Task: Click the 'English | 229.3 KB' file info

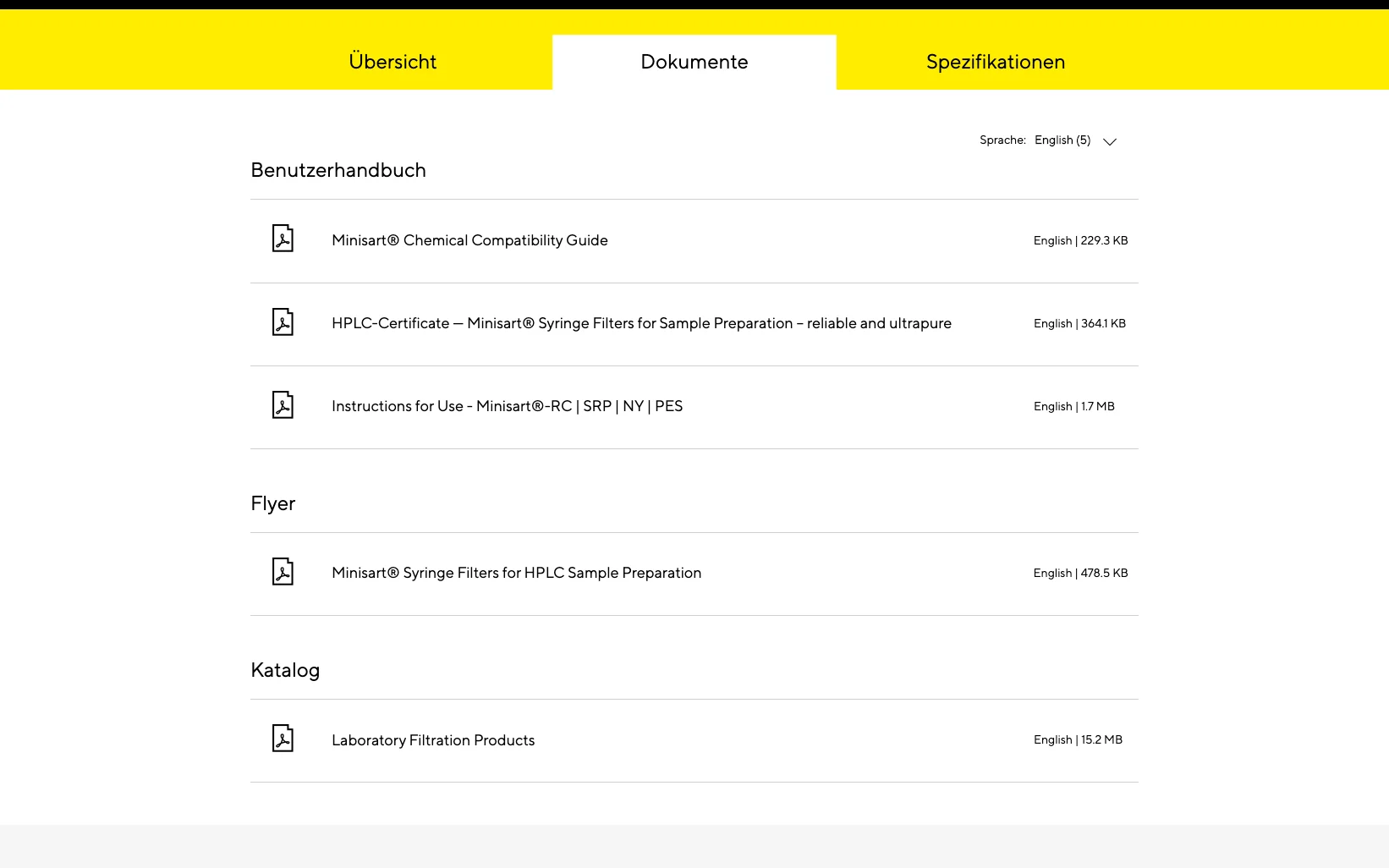Action: (1080, 240)
